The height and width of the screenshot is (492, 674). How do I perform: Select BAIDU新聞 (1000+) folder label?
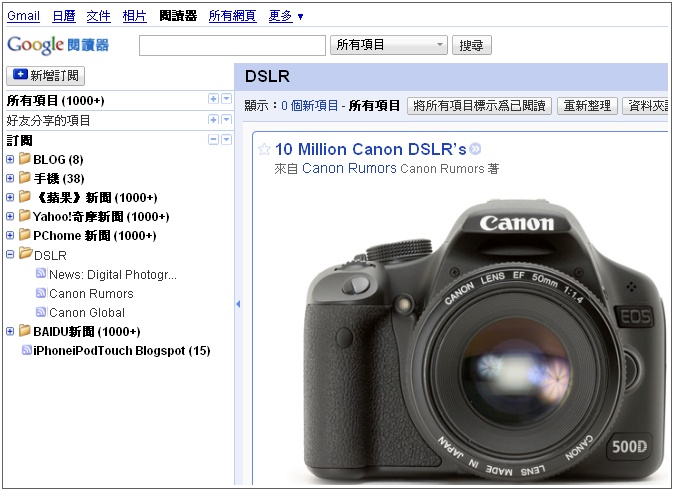pyautogui.click(x=86, y=331)
